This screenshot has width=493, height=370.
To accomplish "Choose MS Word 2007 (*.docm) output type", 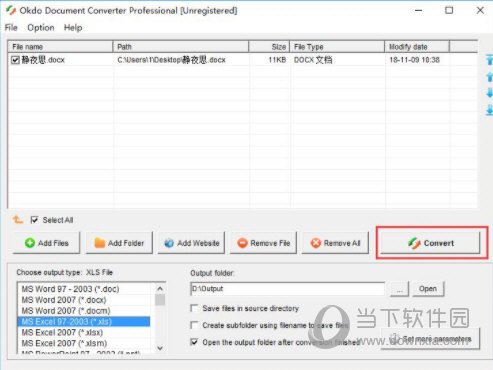I will pos(85,311).
